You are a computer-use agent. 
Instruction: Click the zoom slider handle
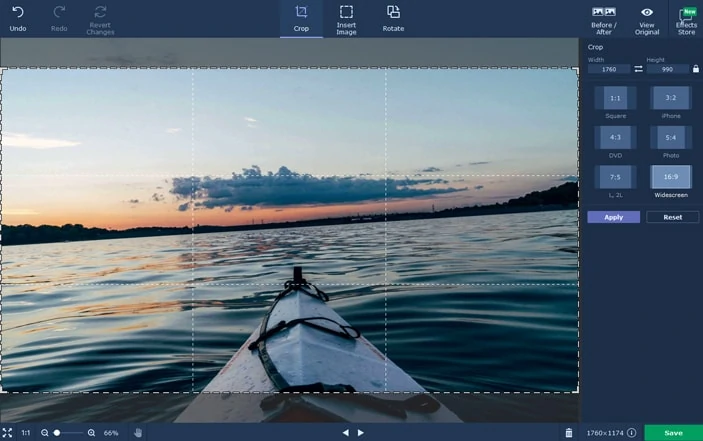(x=57, y=433)
